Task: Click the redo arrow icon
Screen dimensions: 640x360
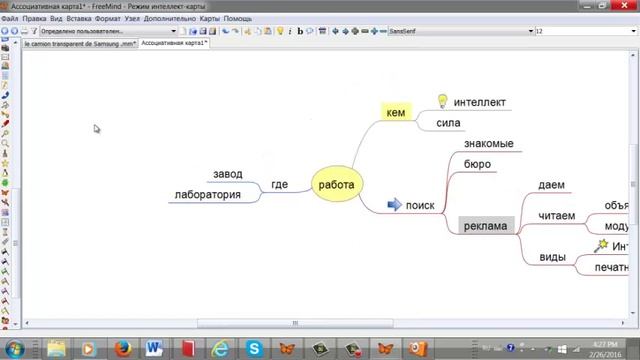Action: [236, 31]
